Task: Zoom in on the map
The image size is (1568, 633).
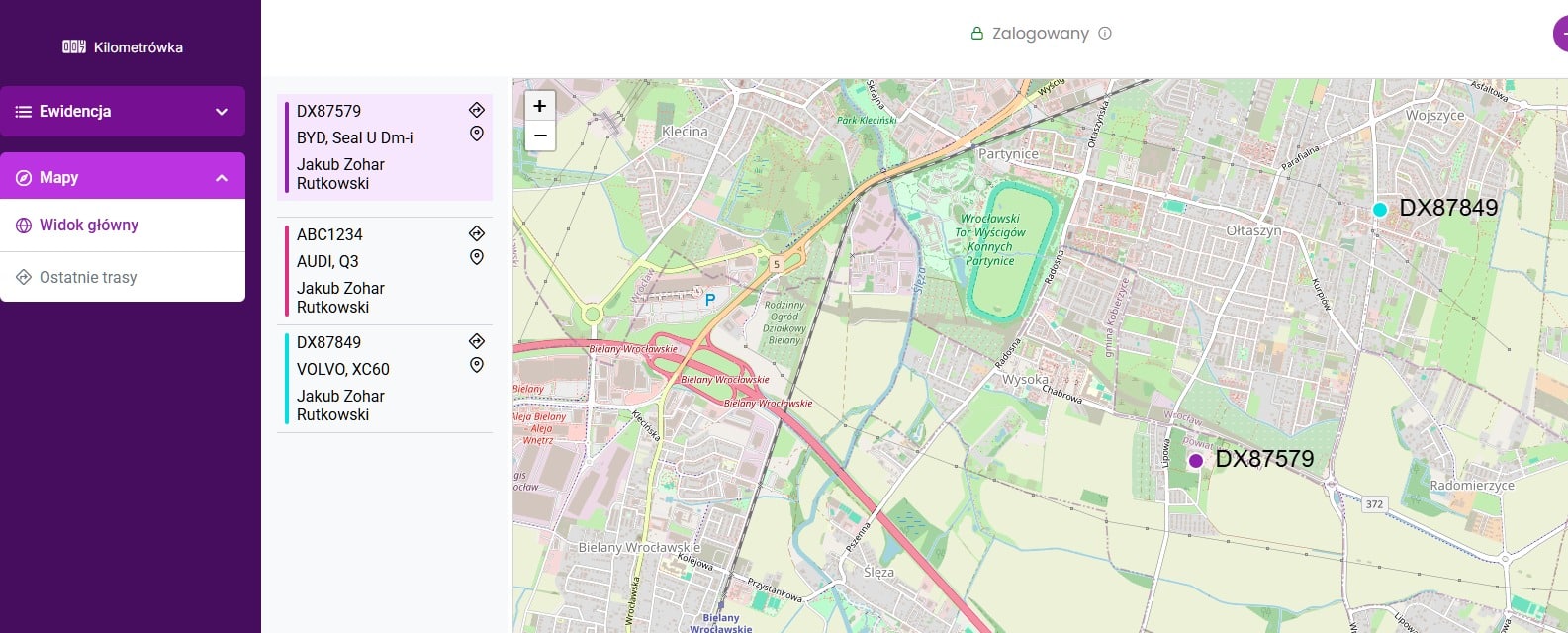Action: (539, 106)
